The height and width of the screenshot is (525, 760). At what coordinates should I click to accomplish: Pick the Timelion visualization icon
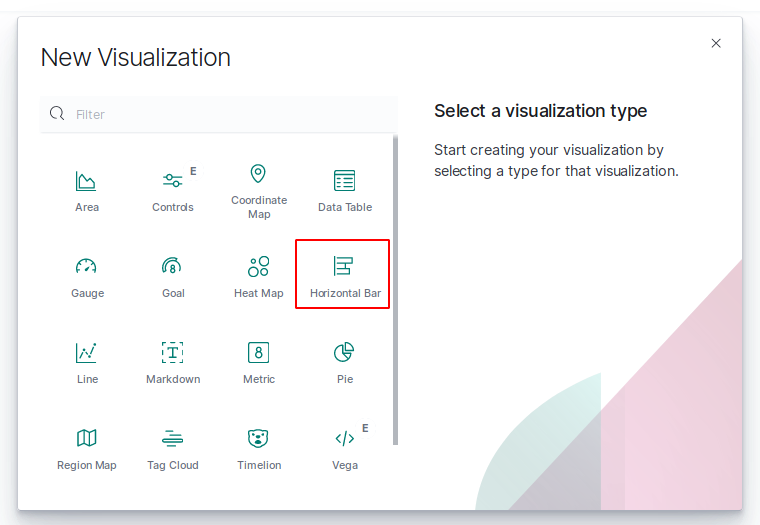coord(258,438)
